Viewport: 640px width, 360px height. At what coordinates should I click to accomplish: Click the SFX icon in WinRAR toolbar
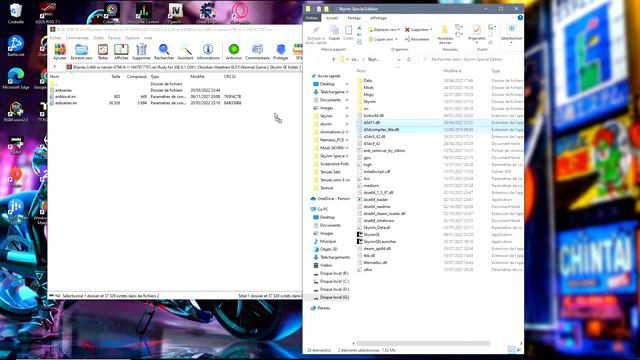pos(298,52)
